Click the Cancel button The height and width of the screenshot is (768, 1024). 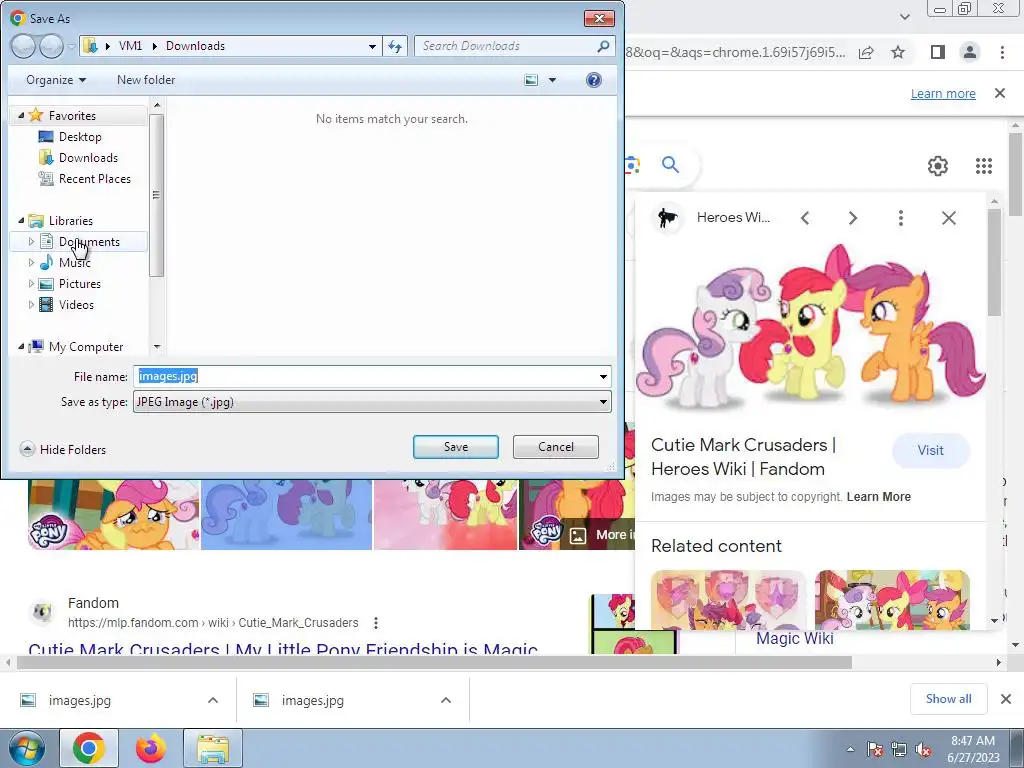[x=556, y=447]
